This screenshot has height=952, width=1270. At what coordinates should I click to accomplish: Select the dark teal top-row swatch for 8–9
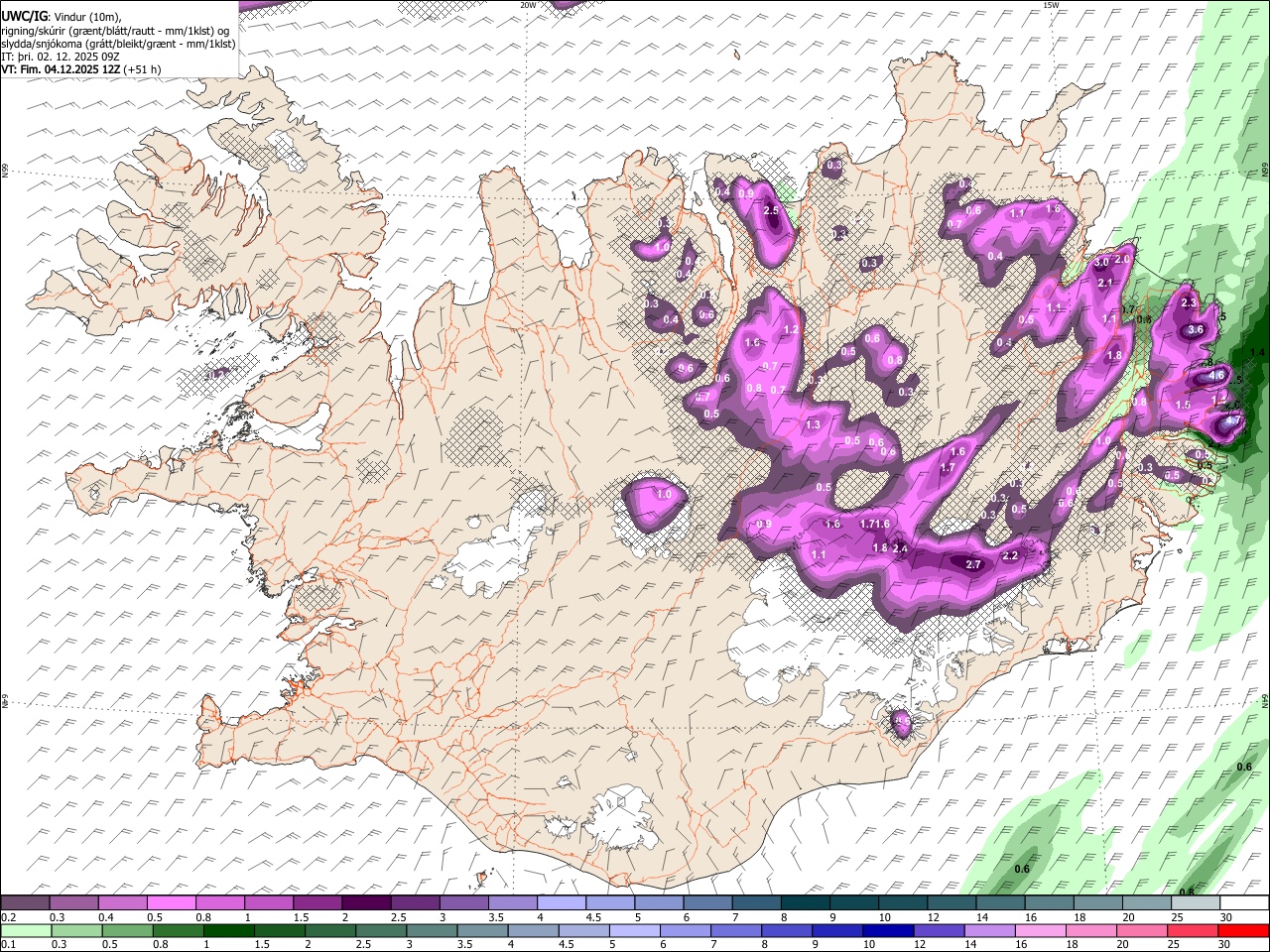coord(806,902)
